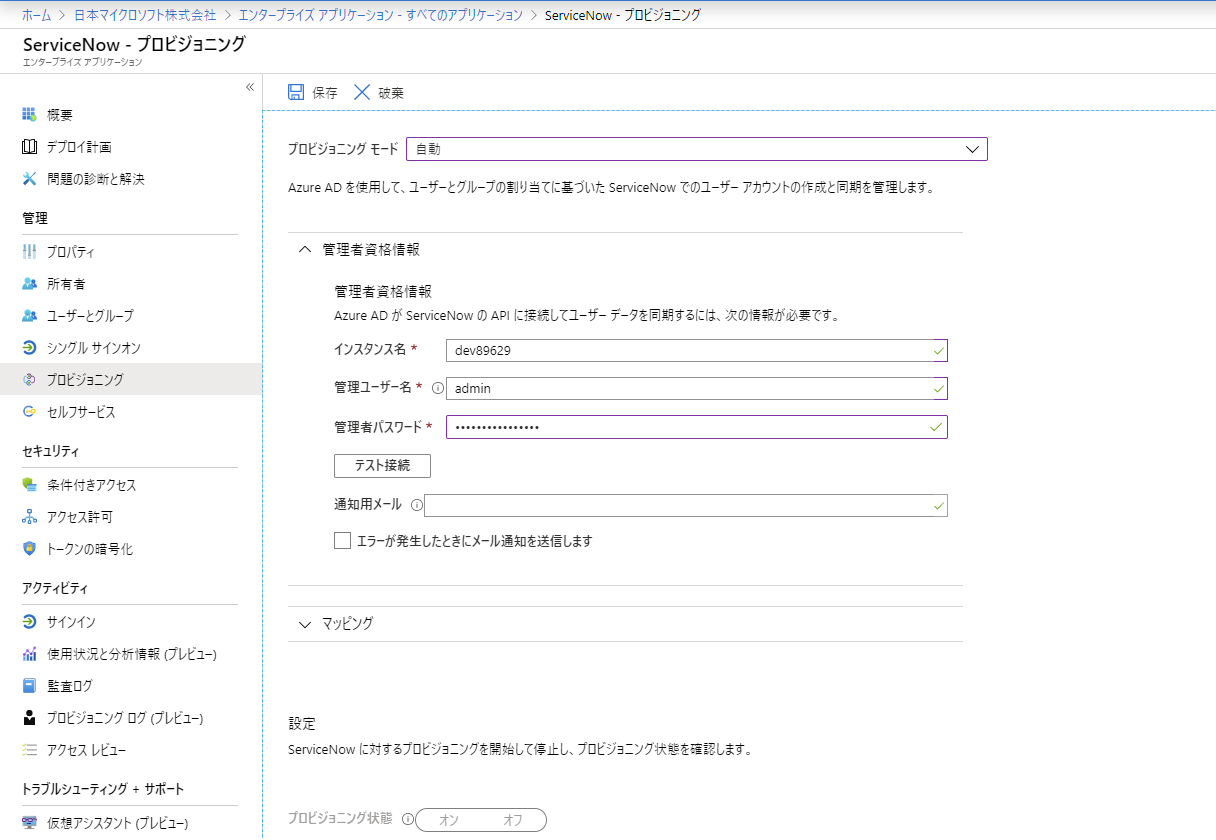Click the 破棄 X icon

click(x=362, y=92)
